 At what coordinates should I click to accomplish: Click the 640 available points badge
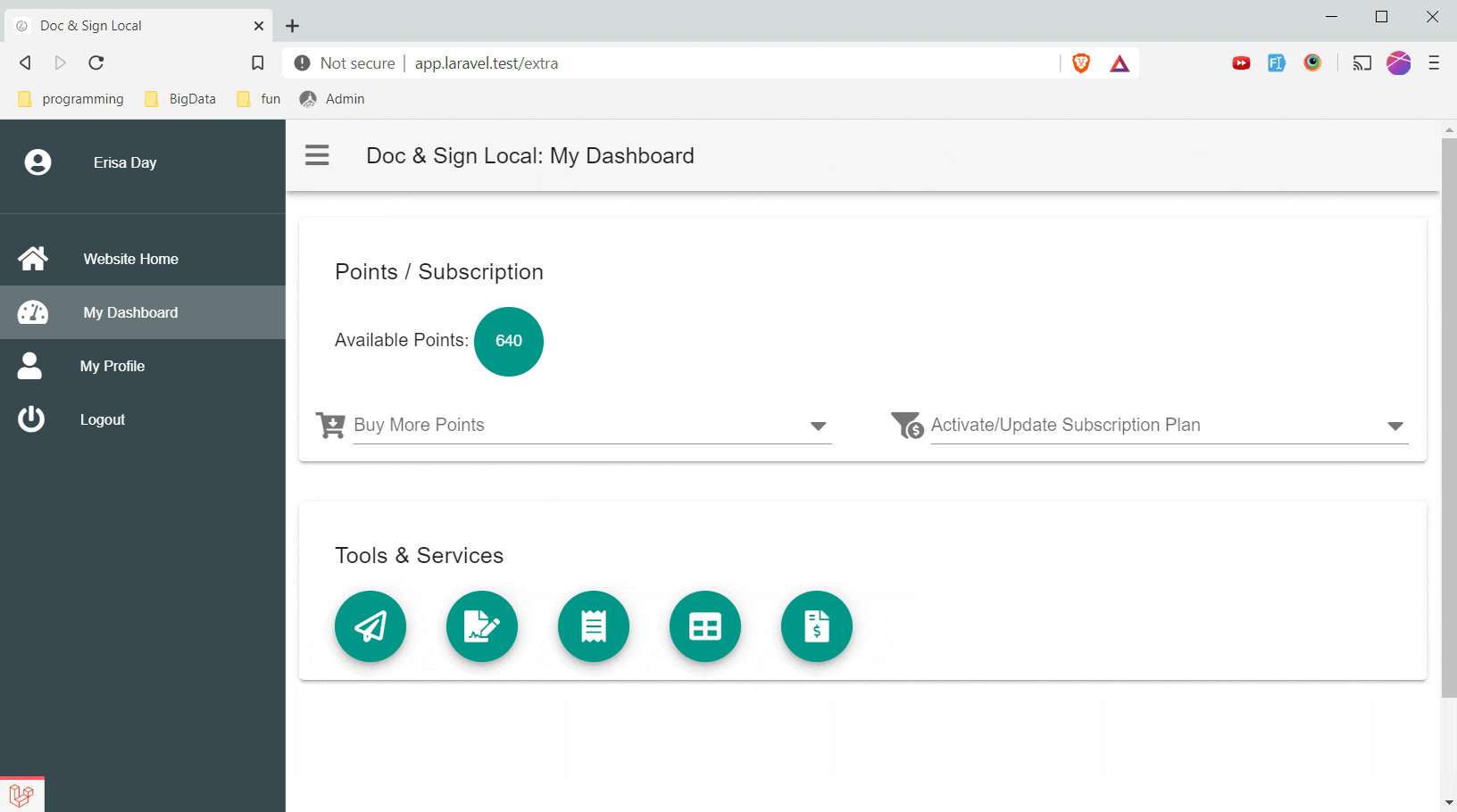(x=509, y=341)
